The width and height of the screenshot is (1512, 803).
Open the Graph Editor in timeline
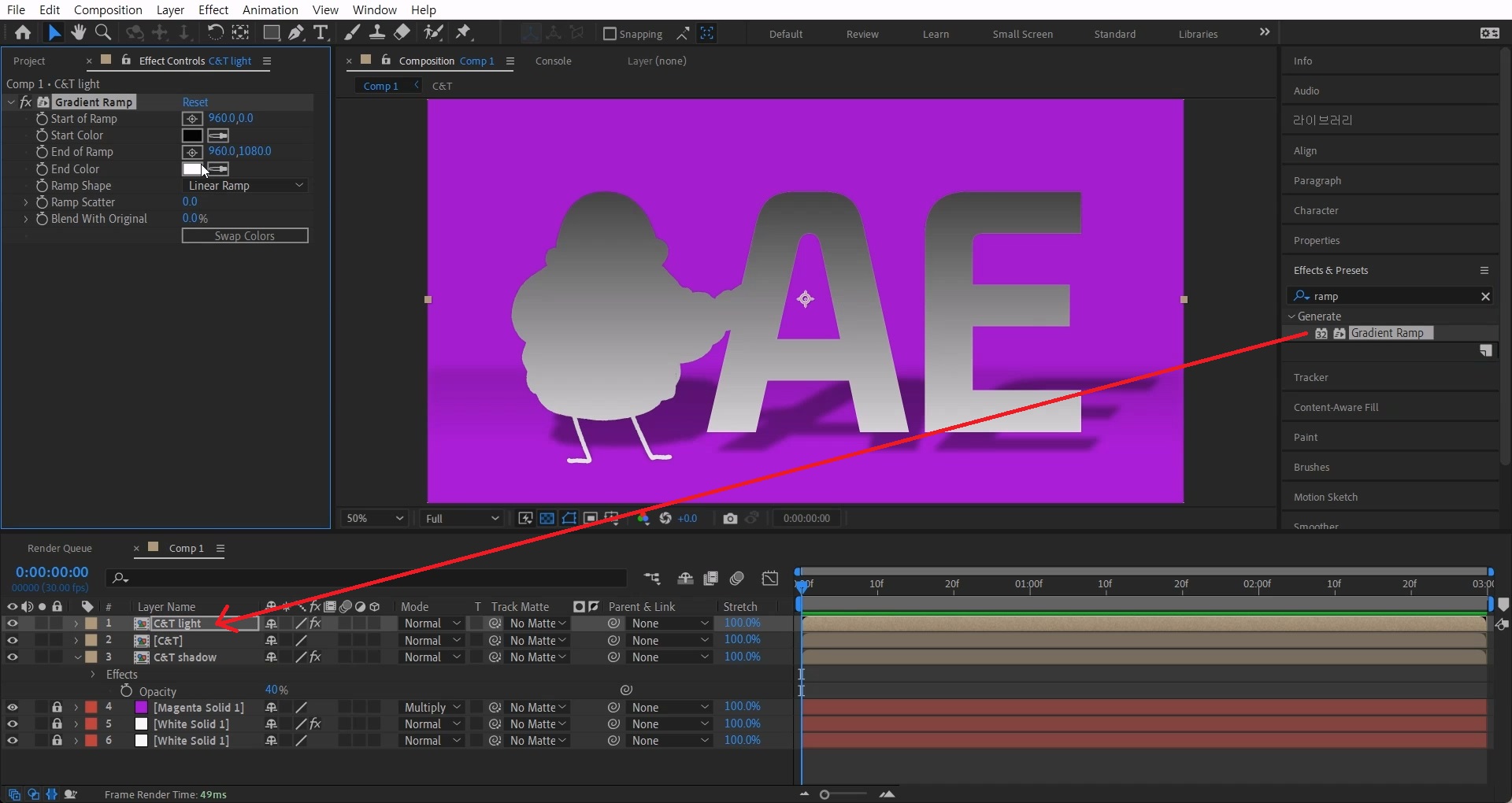[x=770, y=579]
